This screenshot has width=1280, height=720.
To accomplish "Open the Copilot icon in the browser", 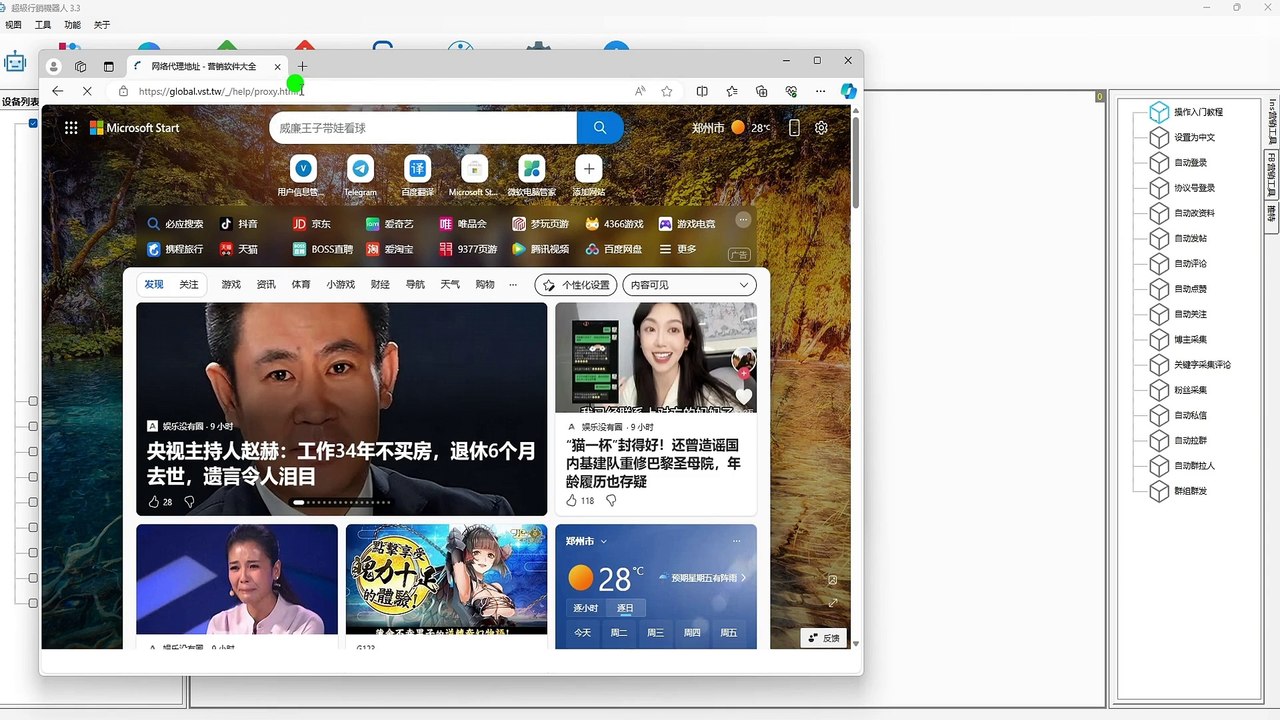I will click(848, 91).
